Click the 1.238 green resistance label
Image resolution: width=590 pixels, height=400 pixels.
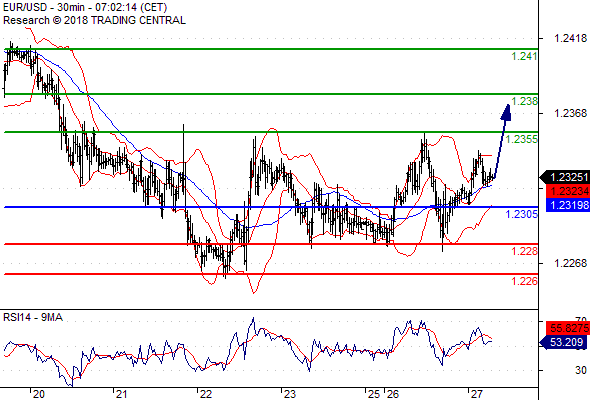coord(524,101)
